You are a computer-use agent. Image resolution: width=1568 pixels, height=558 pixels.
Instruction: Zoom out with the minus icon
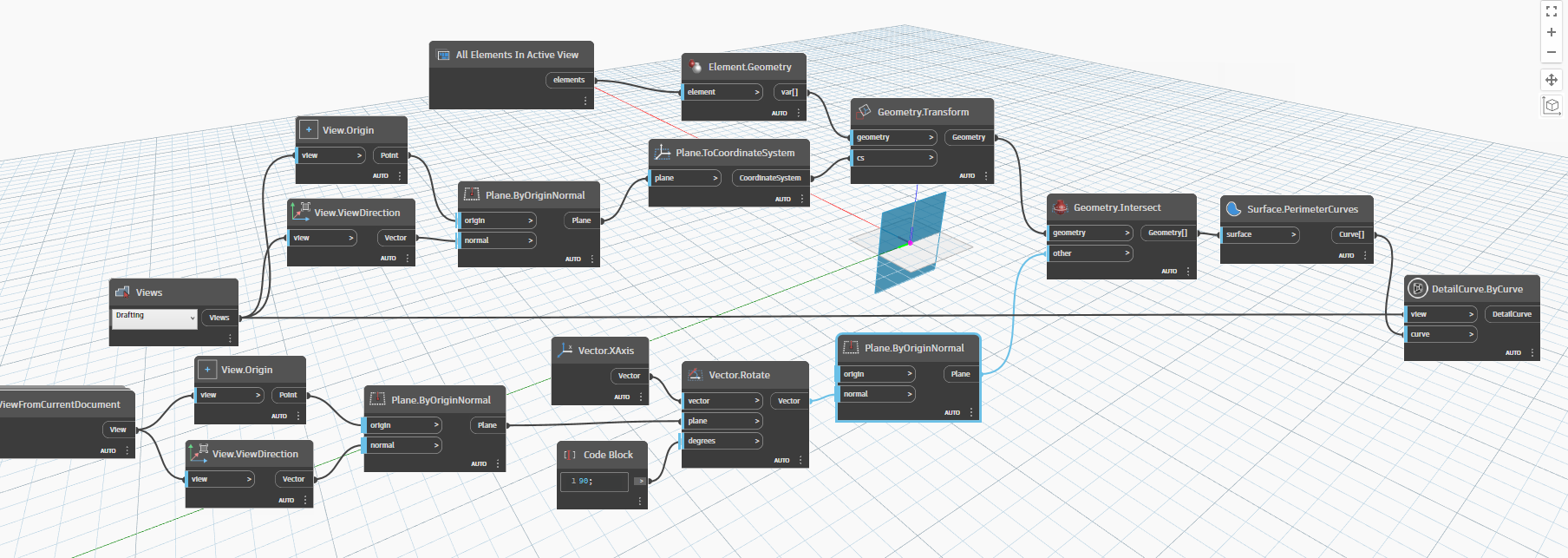tap(1552, 52)
